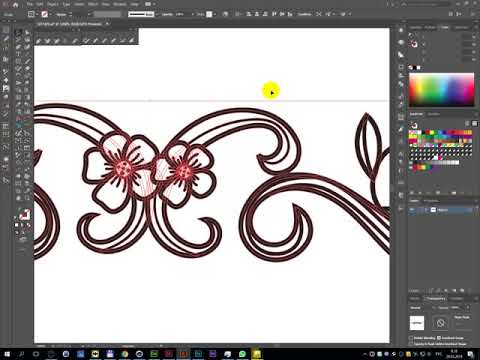Open WhatsApp from the taskbar
The height and width of the screenshot is (360, 480).
[x=242, y=354]
